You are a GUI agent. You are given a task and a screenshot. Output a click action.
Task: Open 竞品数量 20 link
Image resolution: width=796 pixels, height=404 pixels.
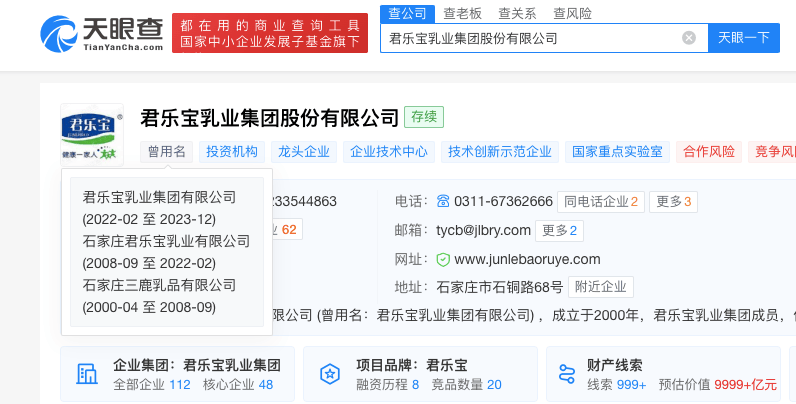pyautogui.click(x=467, y=385)
